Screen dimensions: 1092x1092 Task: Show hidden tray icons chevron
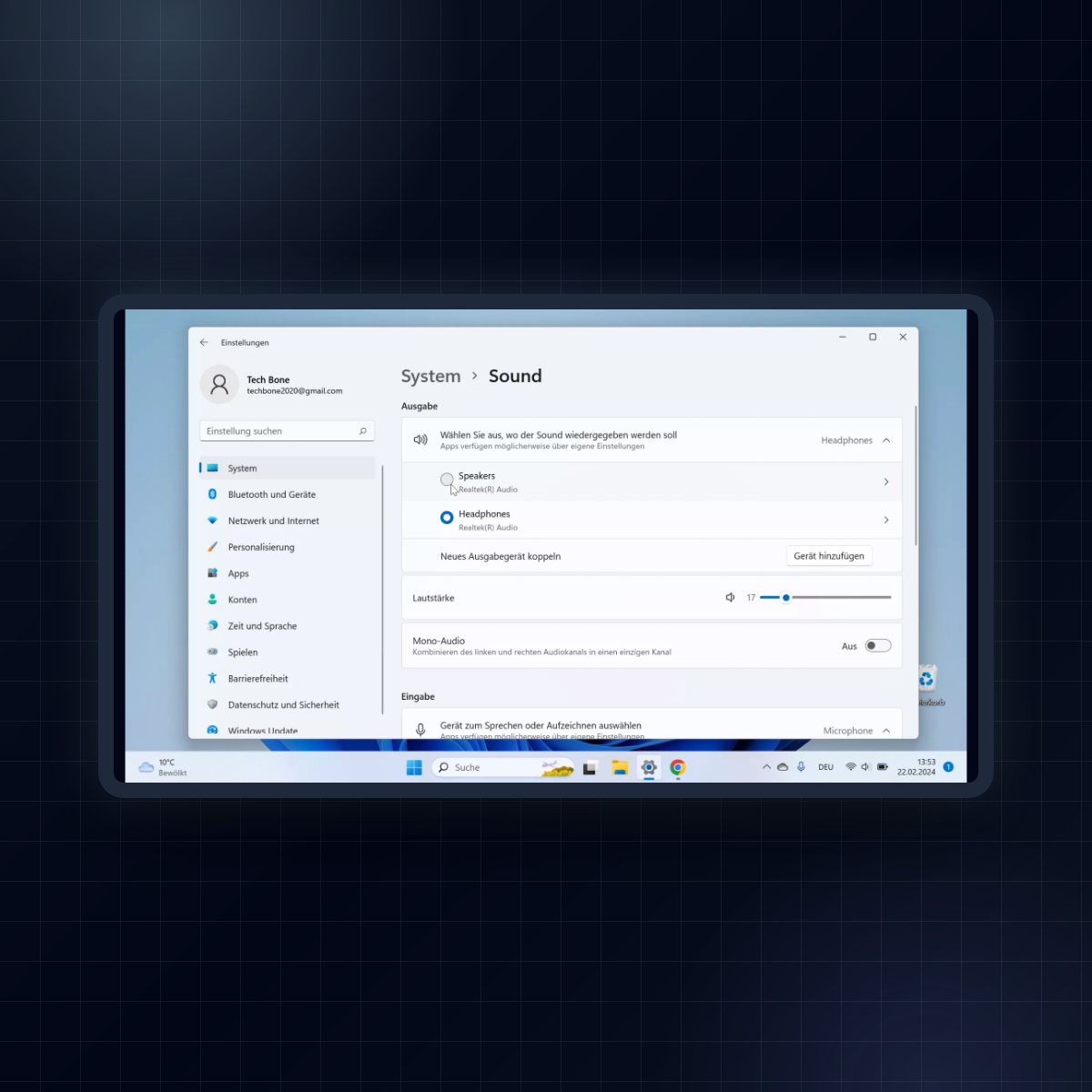(766, 767)
